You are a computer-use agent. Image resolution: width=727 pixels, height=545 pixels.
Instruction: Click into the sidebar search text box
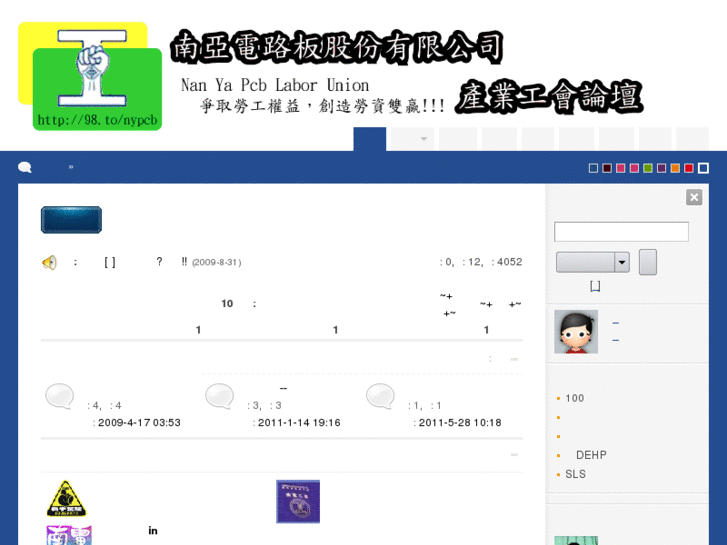click(x=621, y=231)
